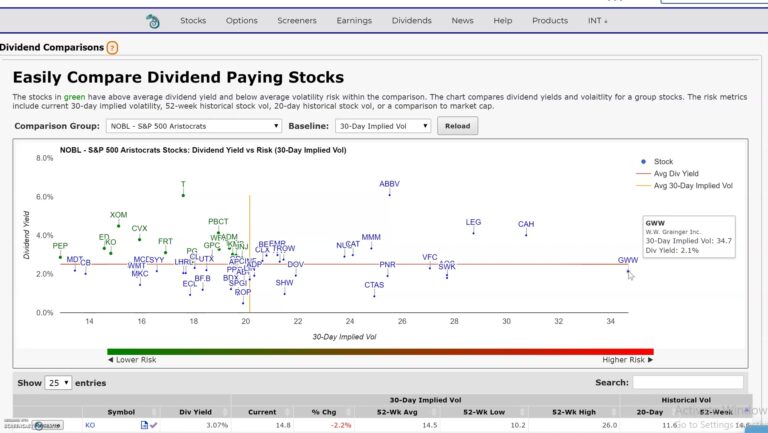Screen dimensions: 768x433
Task: Toggle Avg 30-Day Implied Vol legend entry
Action: click(684, 186)
